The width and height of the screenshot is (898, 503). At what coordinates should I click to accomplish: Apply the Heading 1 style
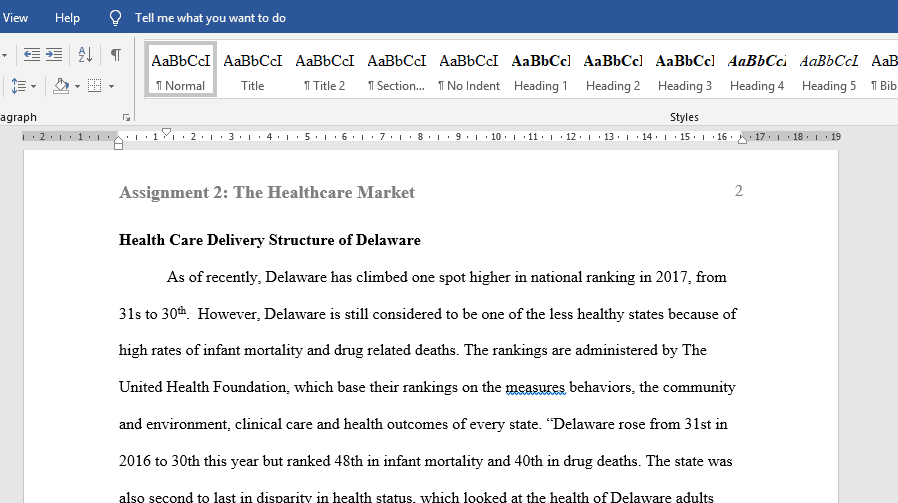pos(541,70)
